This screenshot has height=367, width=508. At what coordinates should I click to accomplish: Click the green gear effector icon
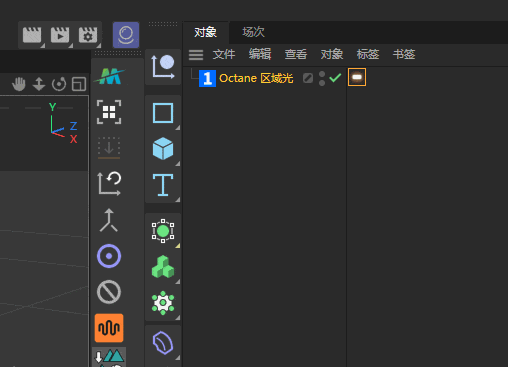tap(163, 303)
